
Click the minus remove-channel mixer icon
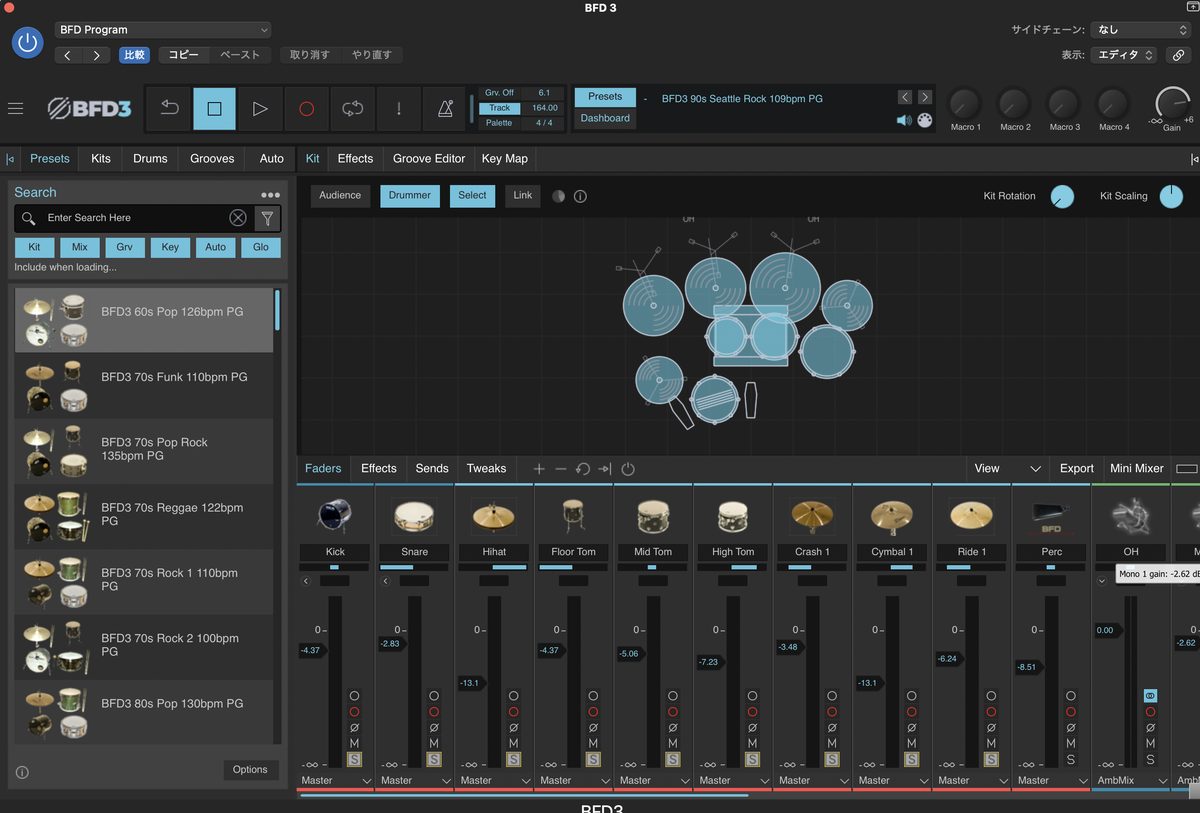click(560, 469)
